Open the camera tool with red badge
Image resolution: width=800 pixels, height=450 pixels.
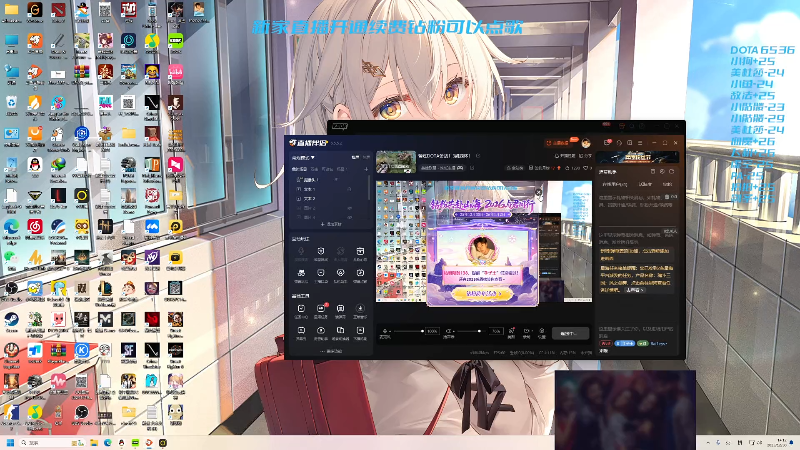(321, 308)
